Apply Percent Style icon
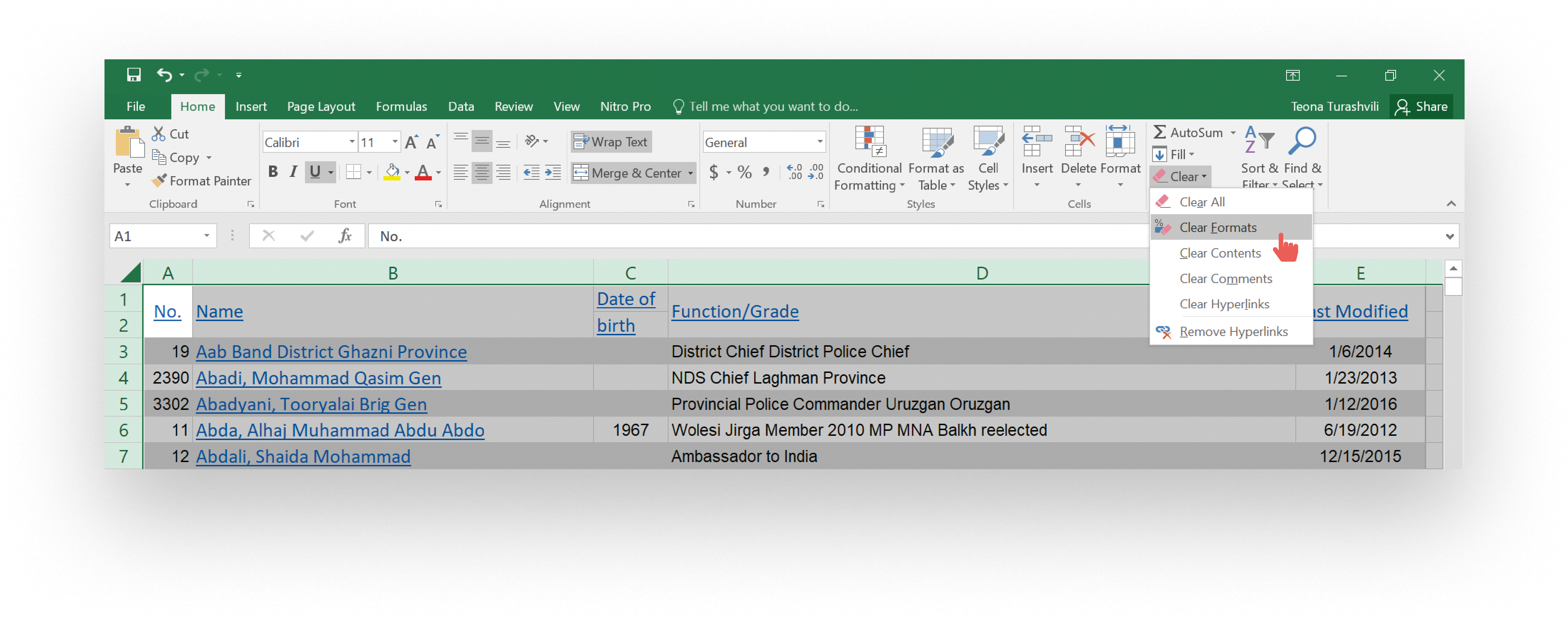 (745, 172)
